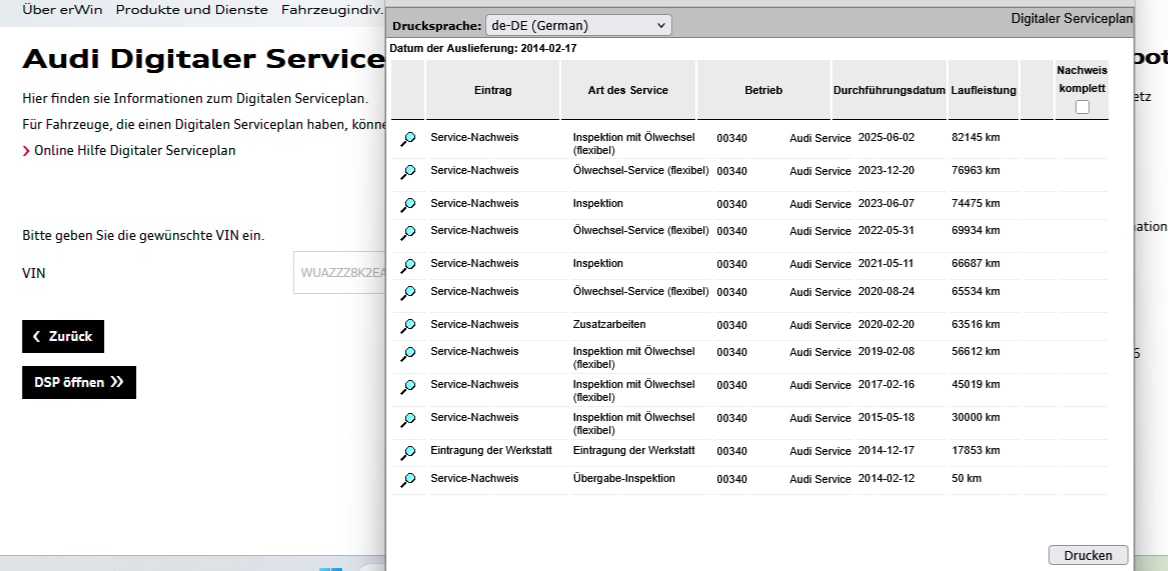Click the date 2020-02-20
Viewport: 1168px width, 571px height.
886,324
